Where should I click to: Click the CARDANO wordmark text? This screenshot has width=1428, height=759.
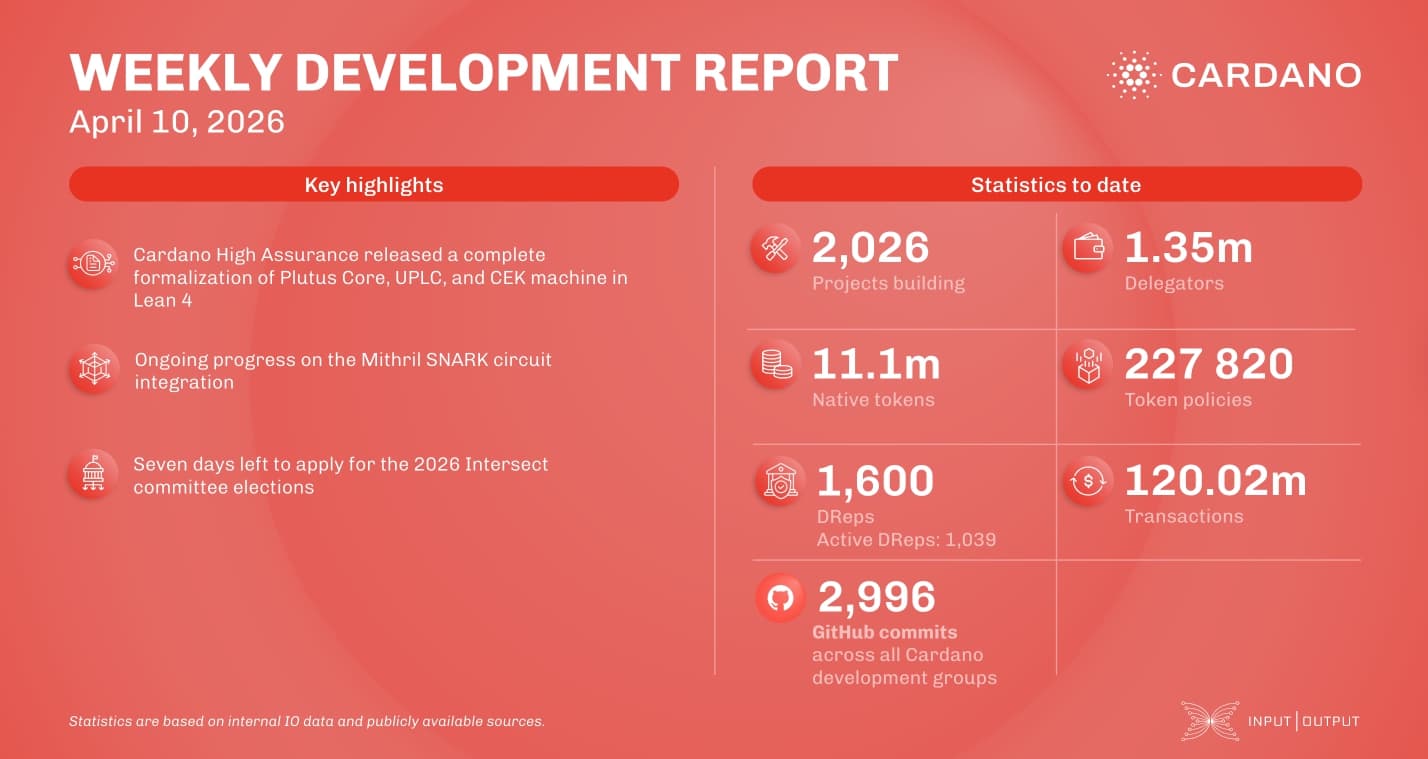point(1266,74)
